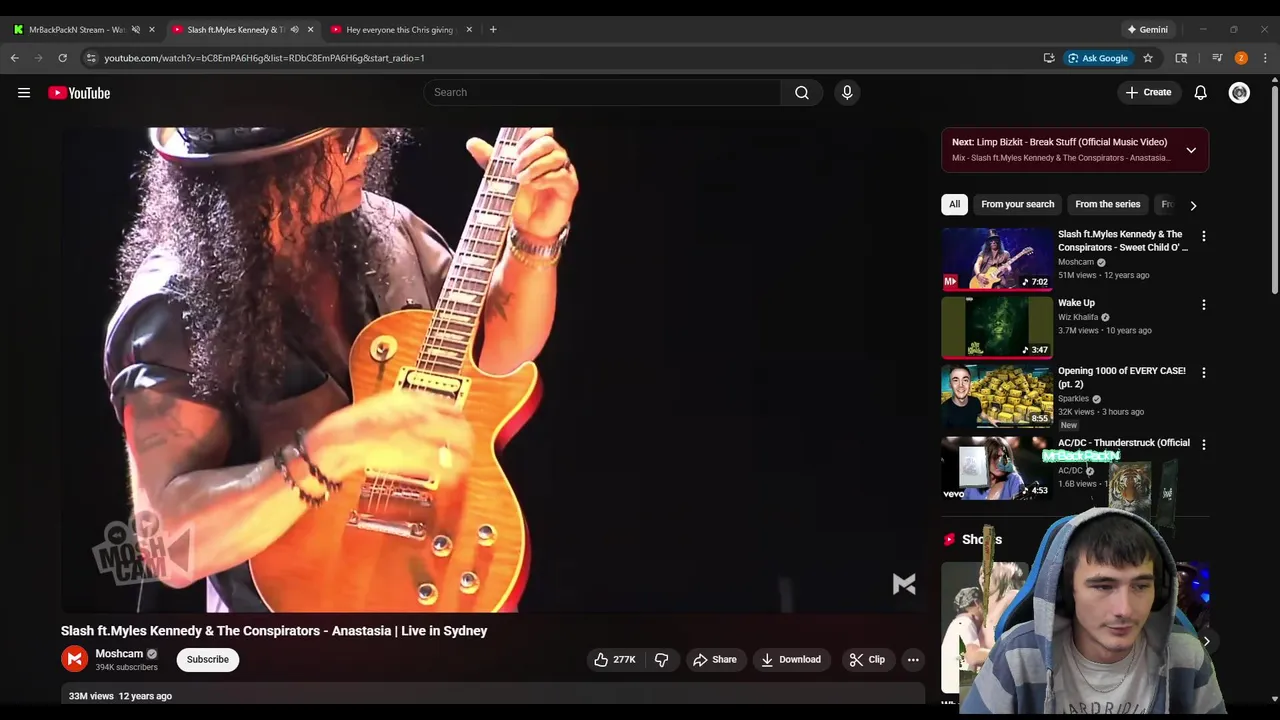Screen dimensions: 1280x720
Task: Bookmark this page with the star icon
Action: point(1148,58)
